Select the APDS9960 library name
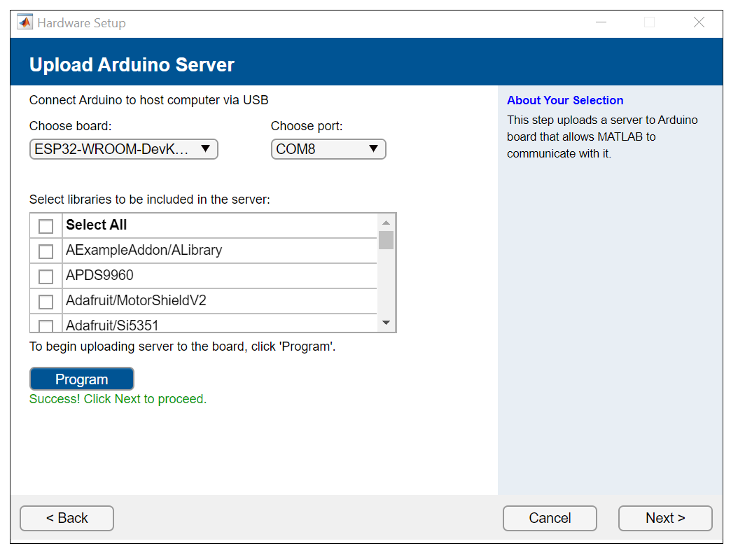The width and height of the screenshot is (731, 553). (x=100, y=275)
